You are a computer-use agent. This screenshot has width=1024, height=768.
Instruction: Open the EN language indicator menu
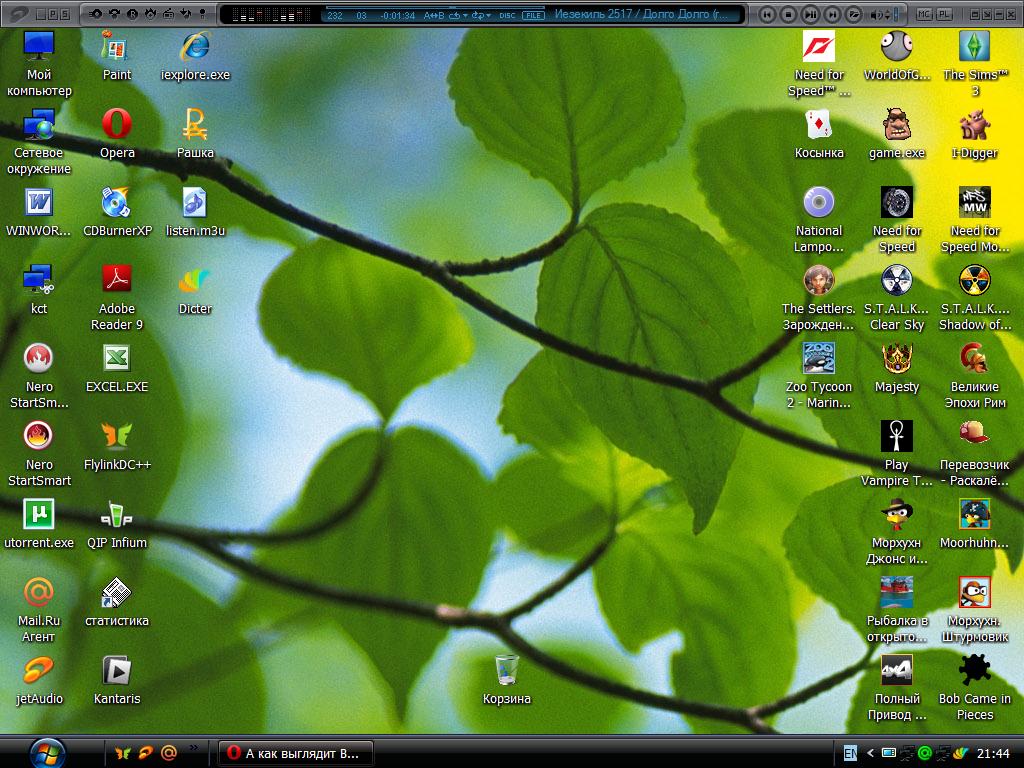(850, 752)
